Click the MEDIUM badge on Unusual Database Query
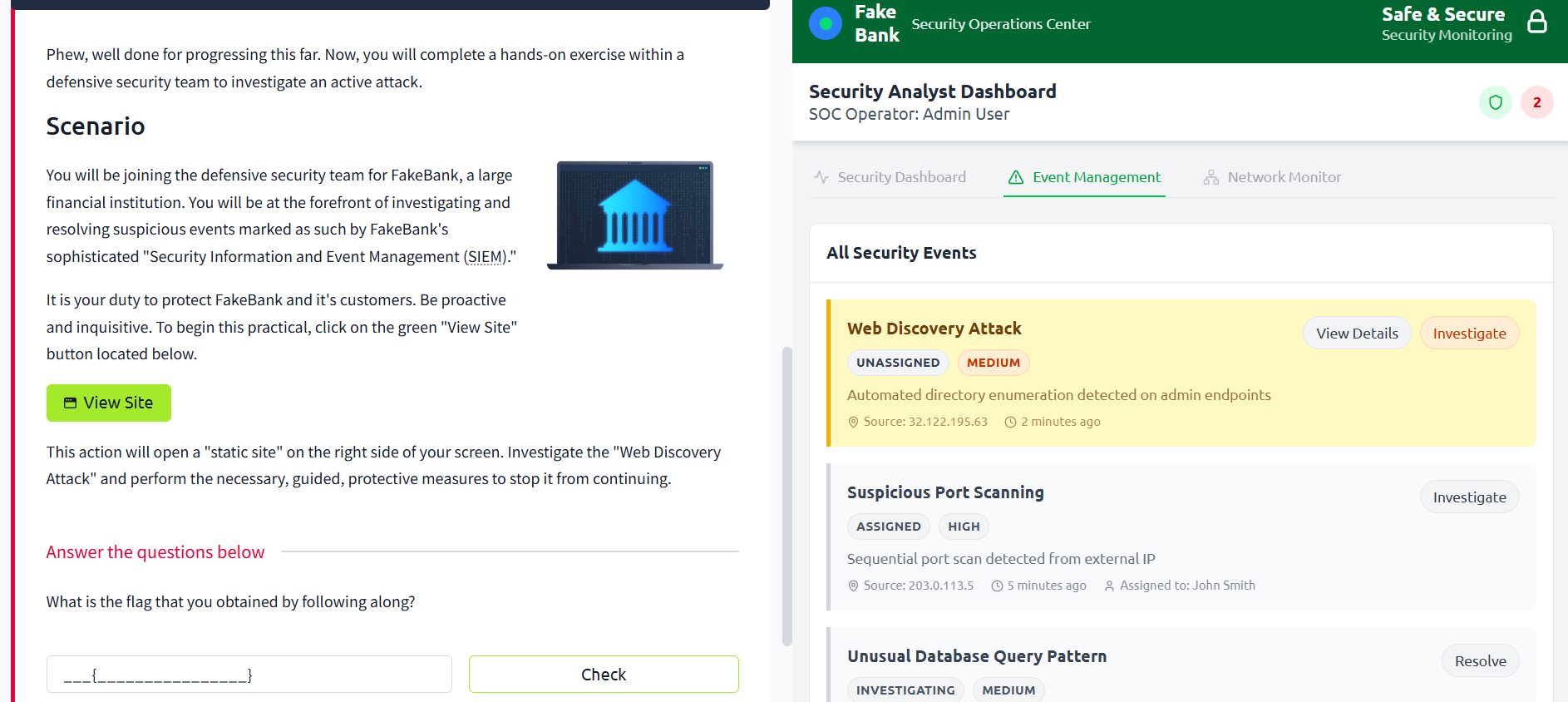This screenshot has width=1568, height=702. point(1008,690)
